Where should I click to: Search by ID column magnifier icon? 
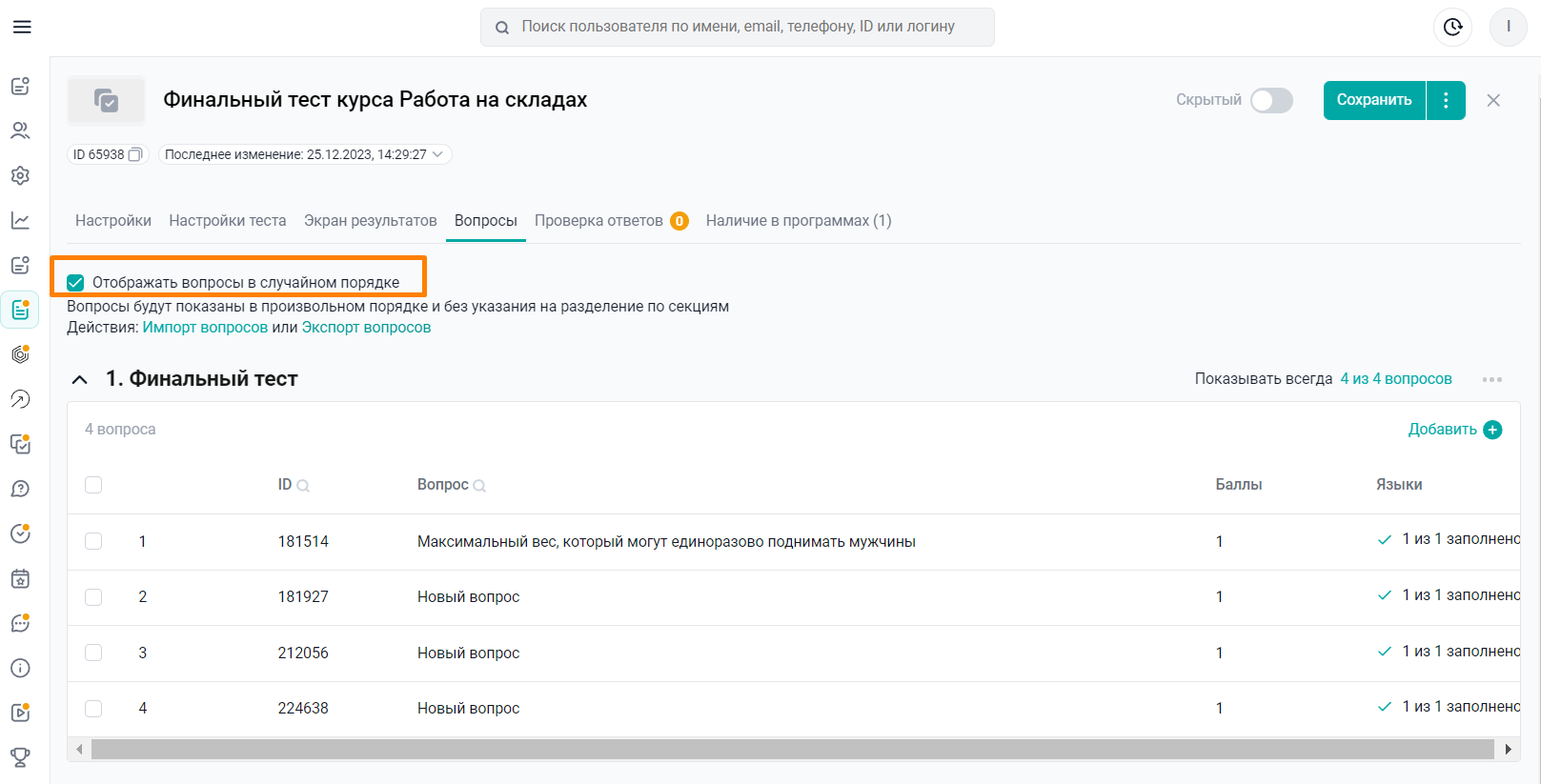tap(303, 486)
